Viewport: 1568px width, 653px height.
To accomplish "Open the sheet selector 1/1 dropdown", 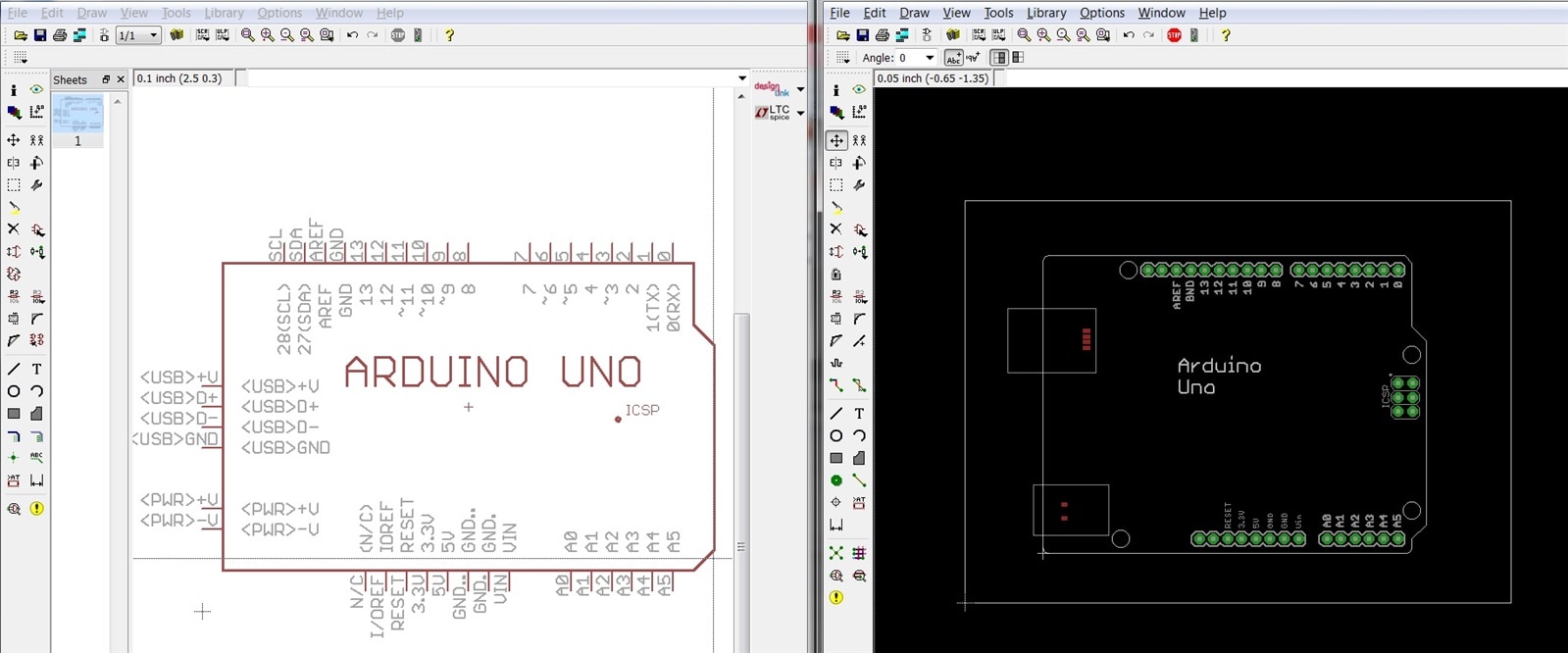I will tap(138, 35).
